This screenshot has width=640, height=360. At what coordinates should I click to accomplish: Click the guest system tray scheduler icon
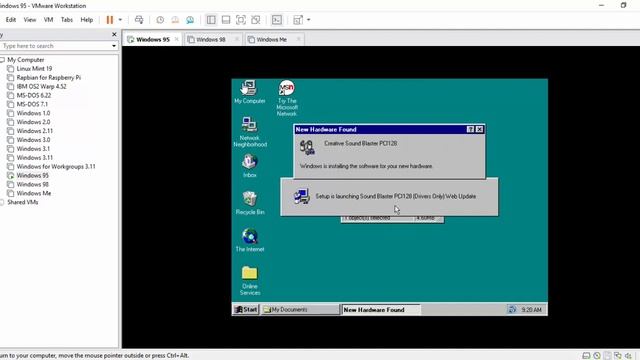[x=512, y=310]
